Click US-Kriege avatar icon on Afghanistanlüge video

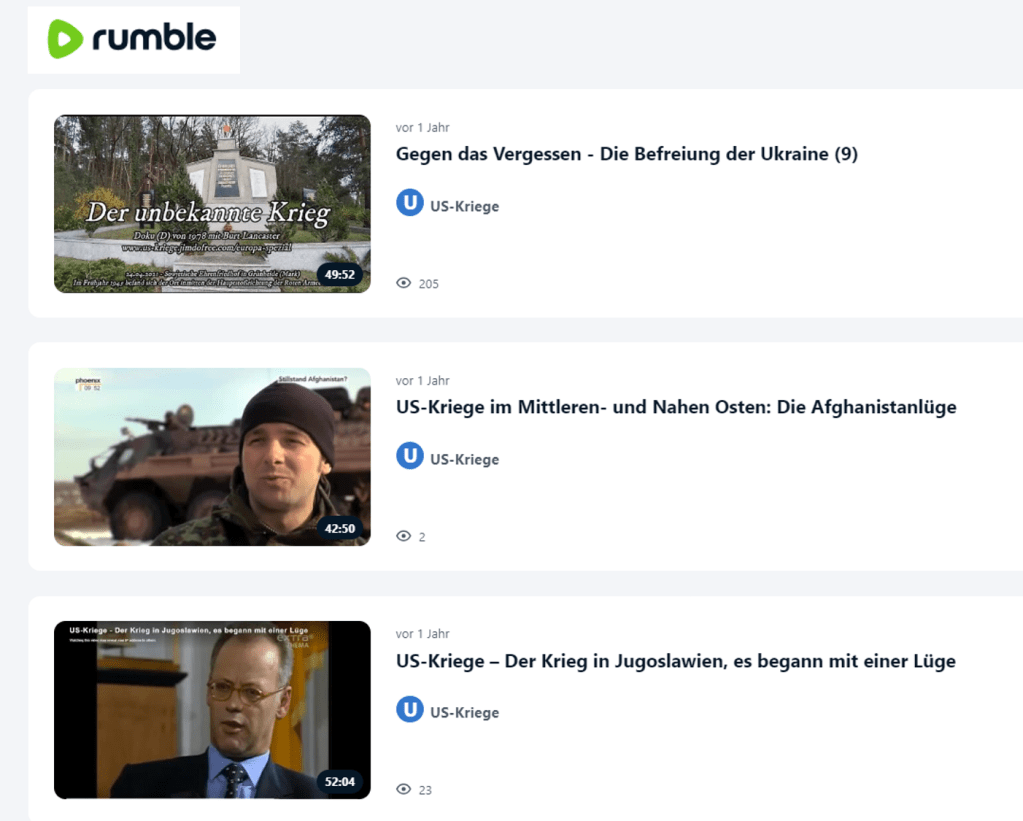click(409, 457)
